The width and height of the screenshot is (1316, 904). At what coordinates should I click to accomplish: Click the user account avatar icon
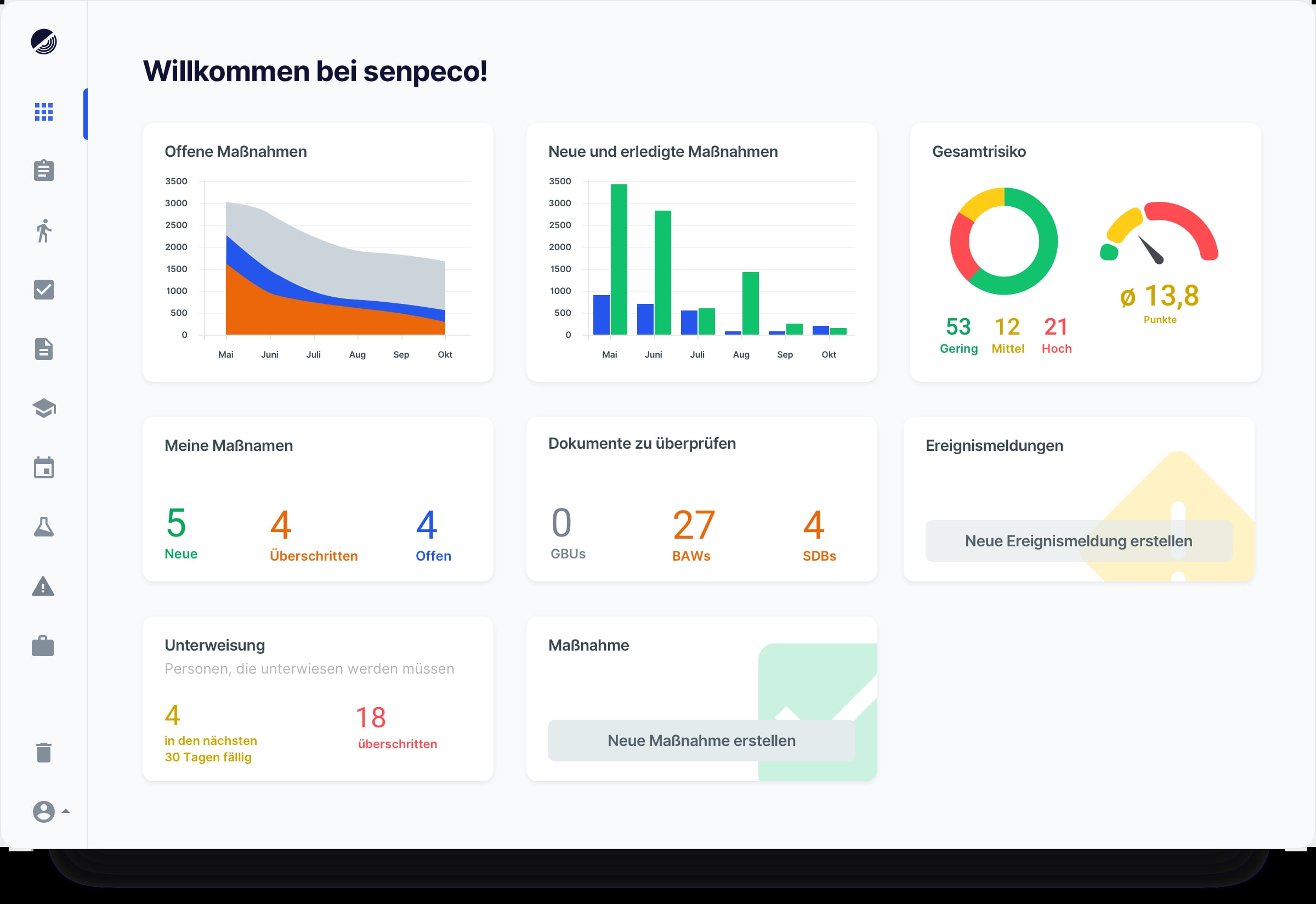click(44, 811)
